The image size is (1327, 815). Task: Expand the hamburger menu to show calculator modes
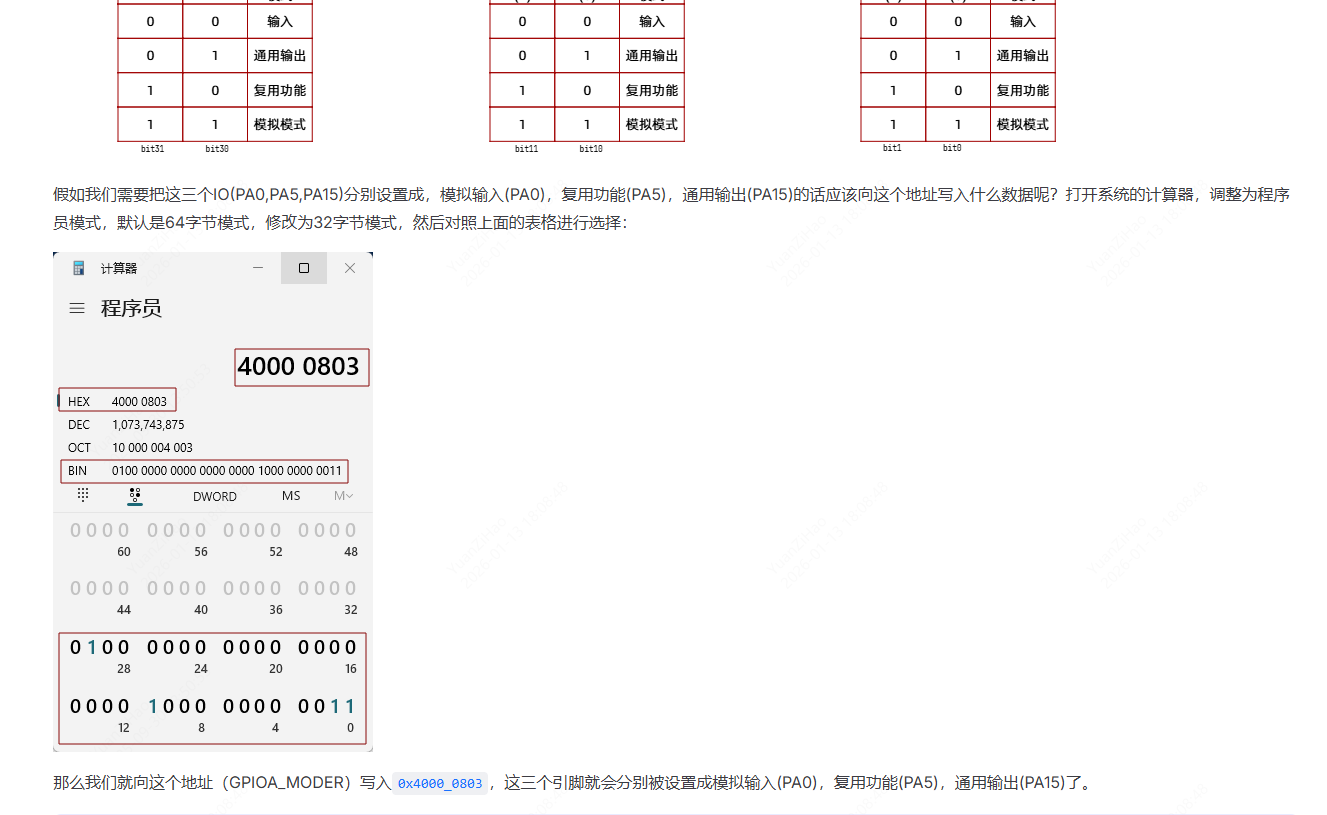coord(77,308)
